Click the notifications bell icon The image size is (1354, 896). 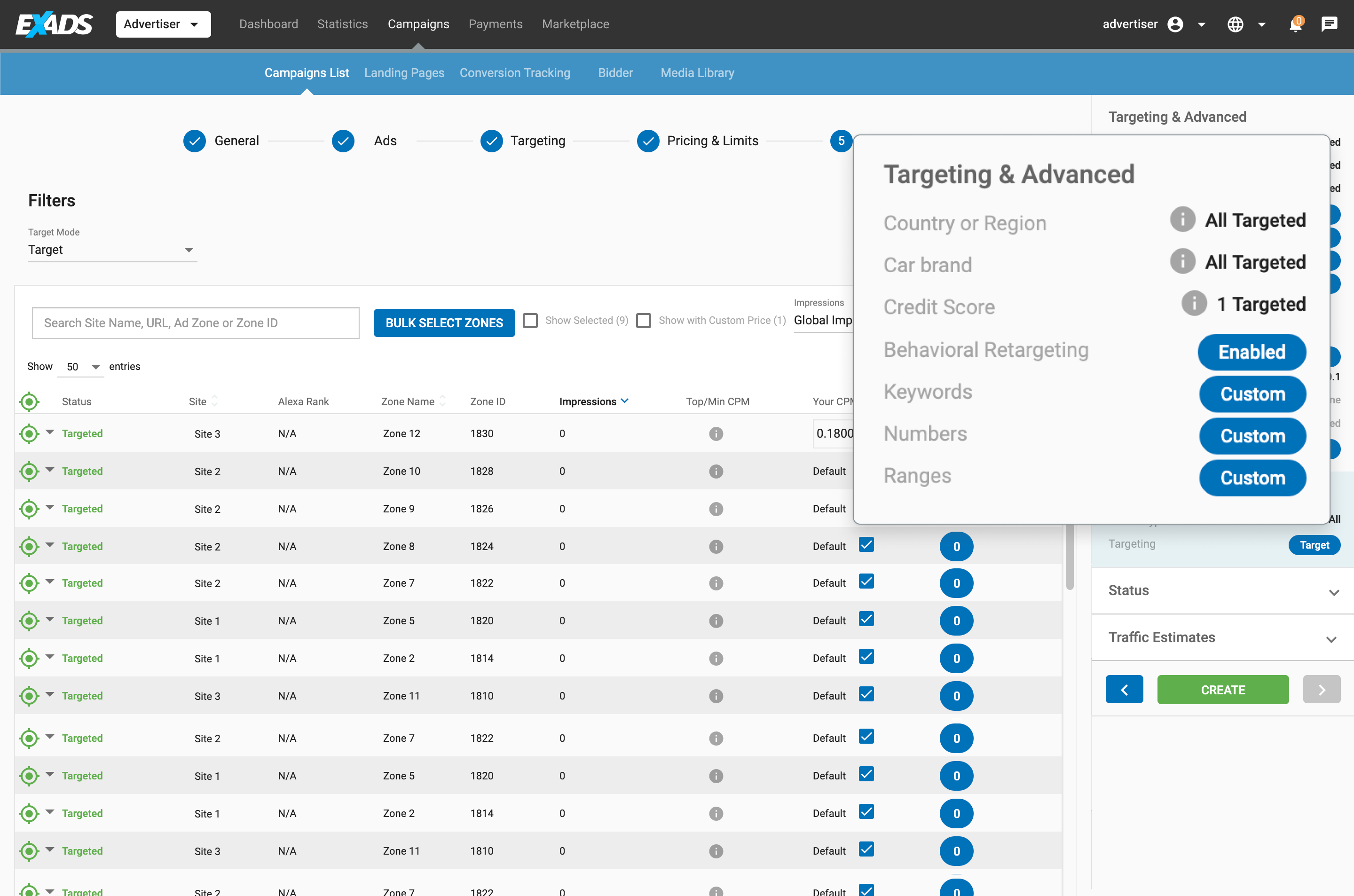tap(1296, 24)
